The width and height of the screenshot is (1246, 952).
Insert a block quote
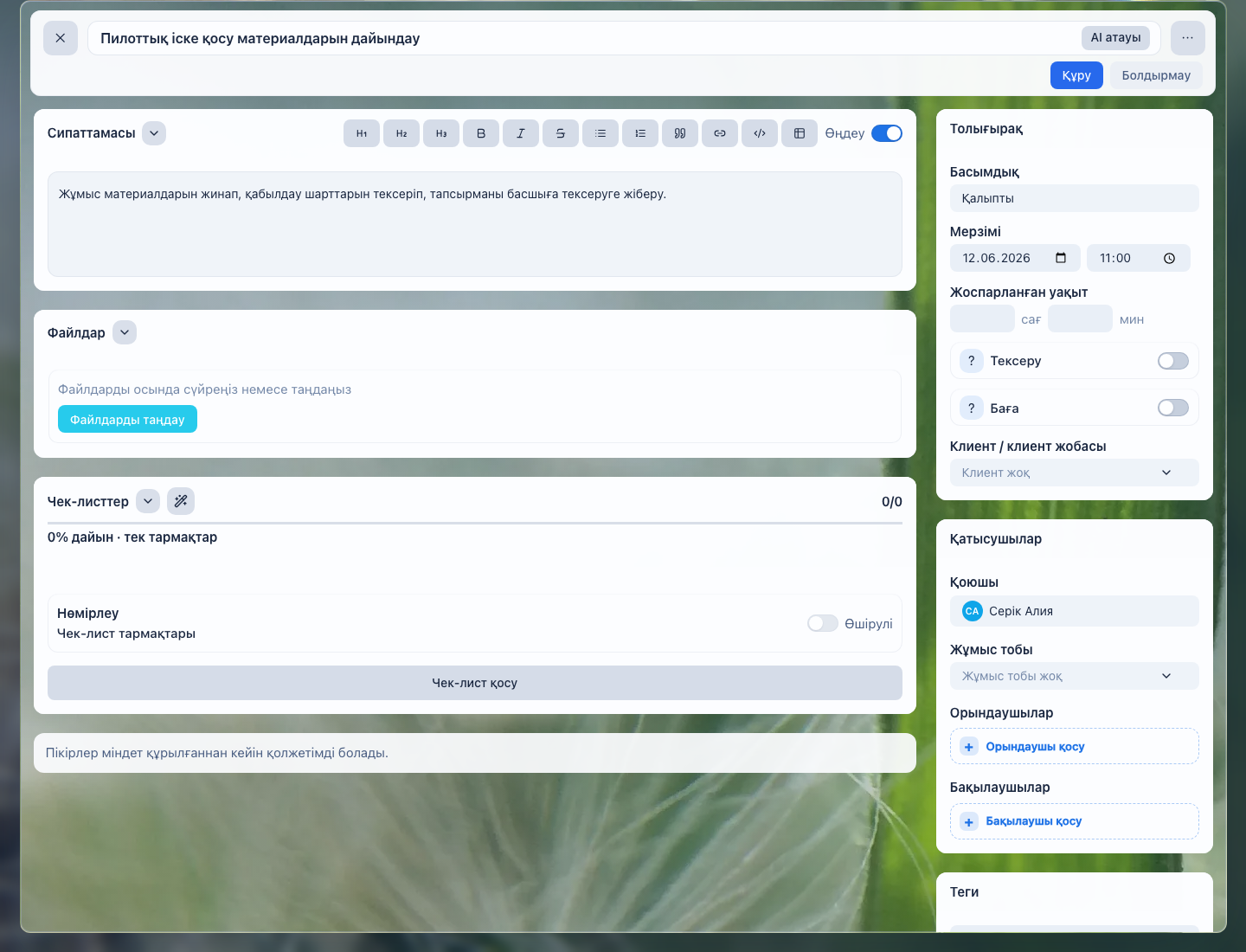pos(680,133)
